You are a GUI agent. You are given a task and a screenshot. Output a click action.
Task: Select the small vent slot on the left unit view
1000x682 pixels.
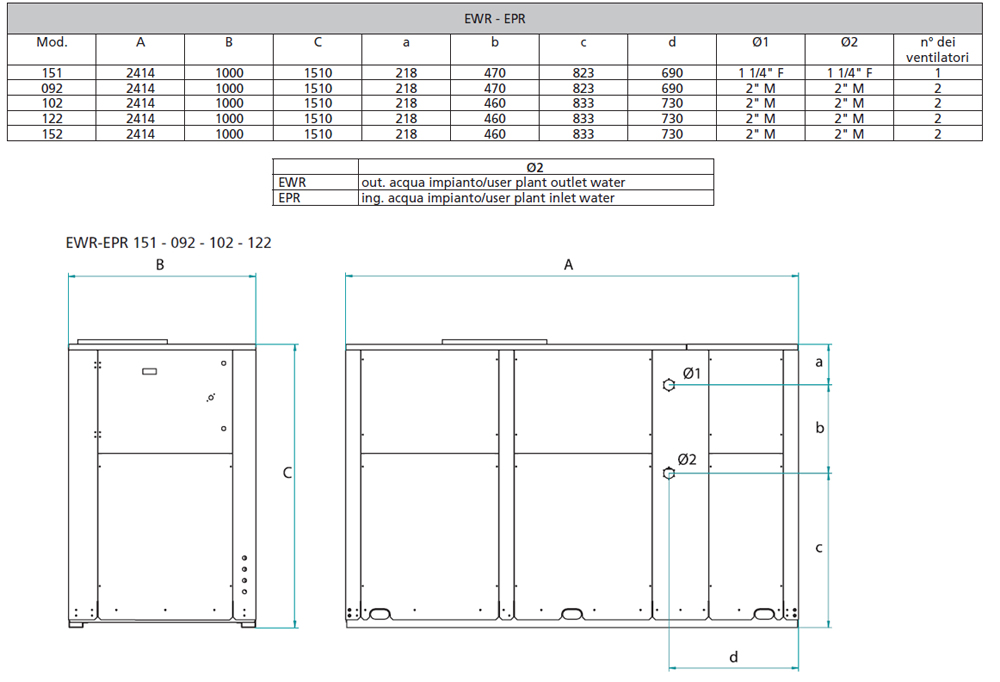click(150, 371)
